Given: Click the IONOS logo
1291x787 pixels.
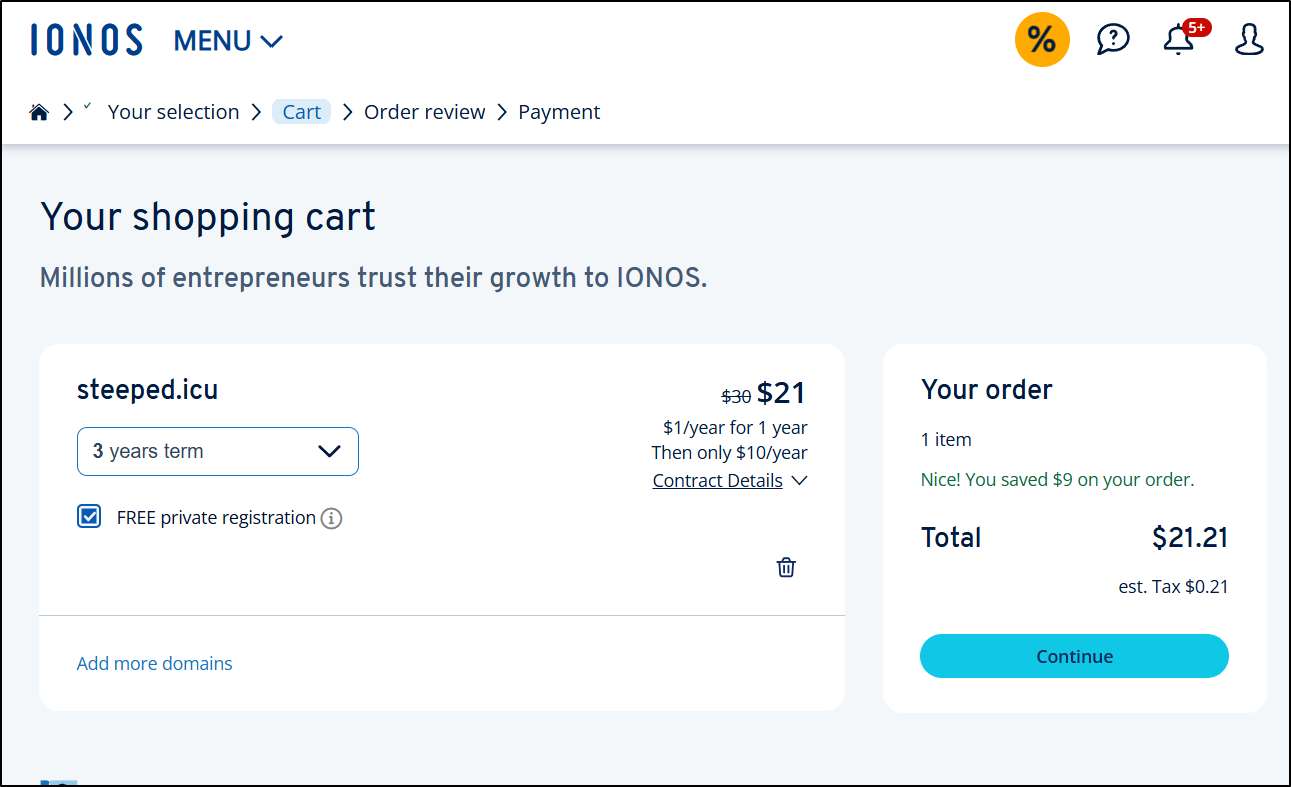Looking at the screenshot, I should click(x=87, y=40).
